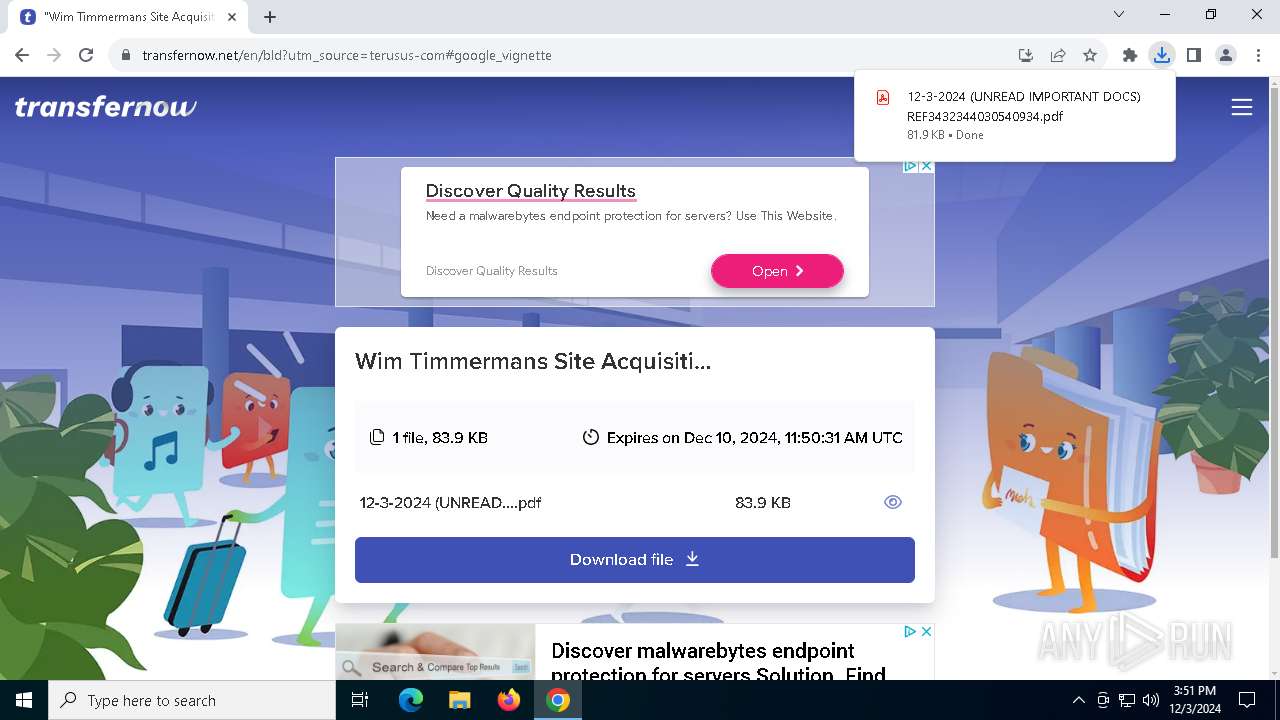Screen dimensions: 1280x720
Task: Click the transfernow logo
Action: click(x=106, y=107)
